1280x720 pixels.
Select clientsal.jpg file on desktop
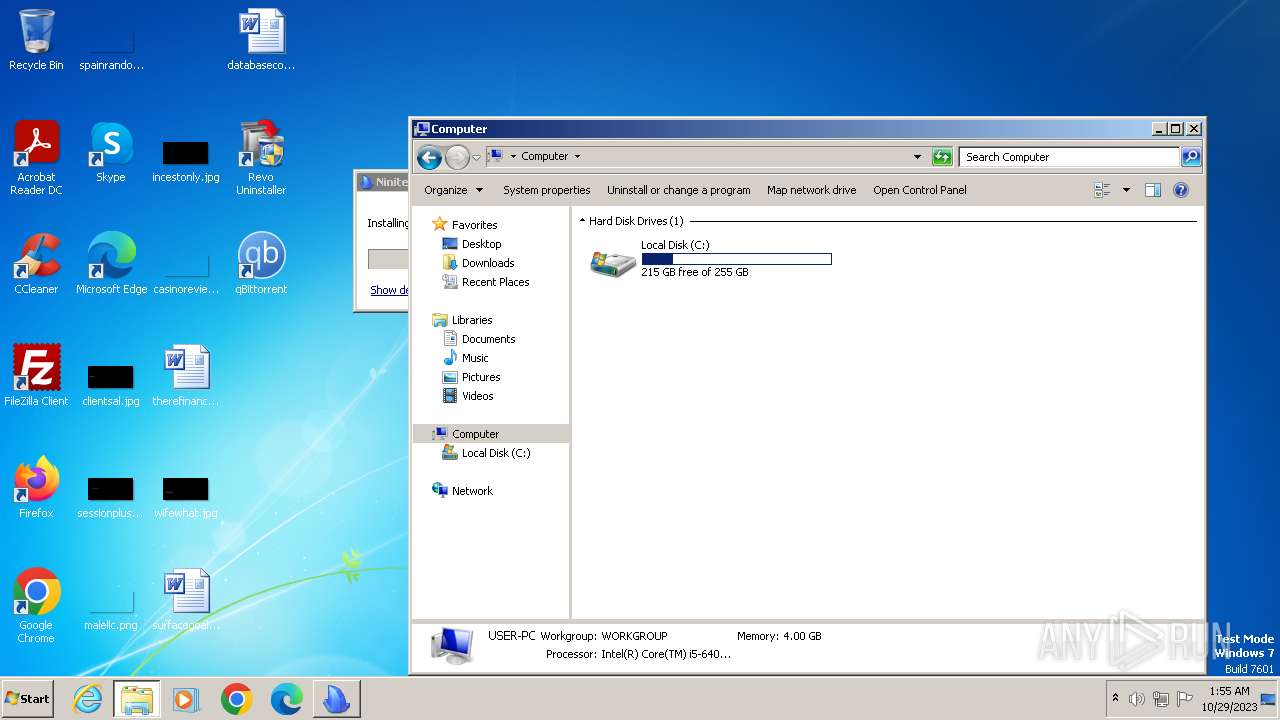(x=111, y=384)
